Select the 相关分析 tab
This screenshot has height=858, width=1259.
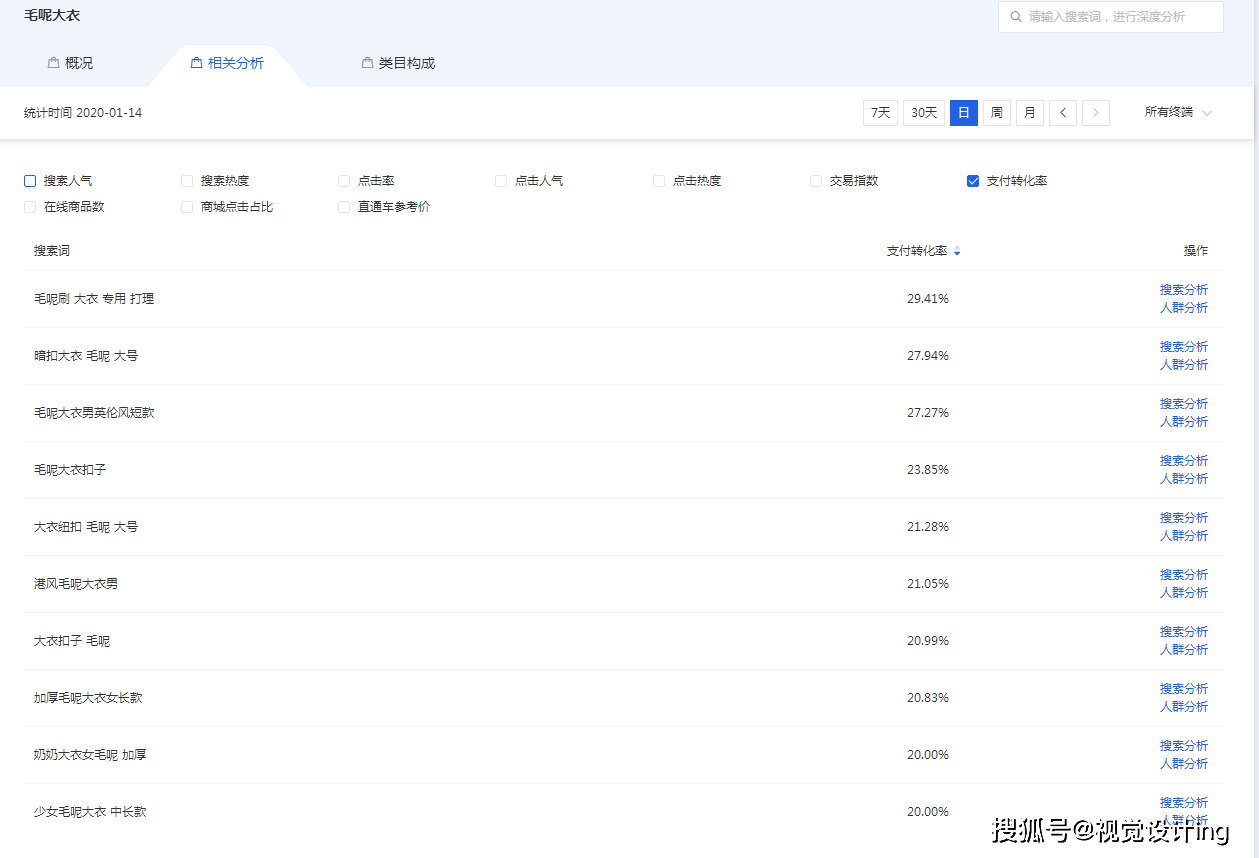(227, 63)
